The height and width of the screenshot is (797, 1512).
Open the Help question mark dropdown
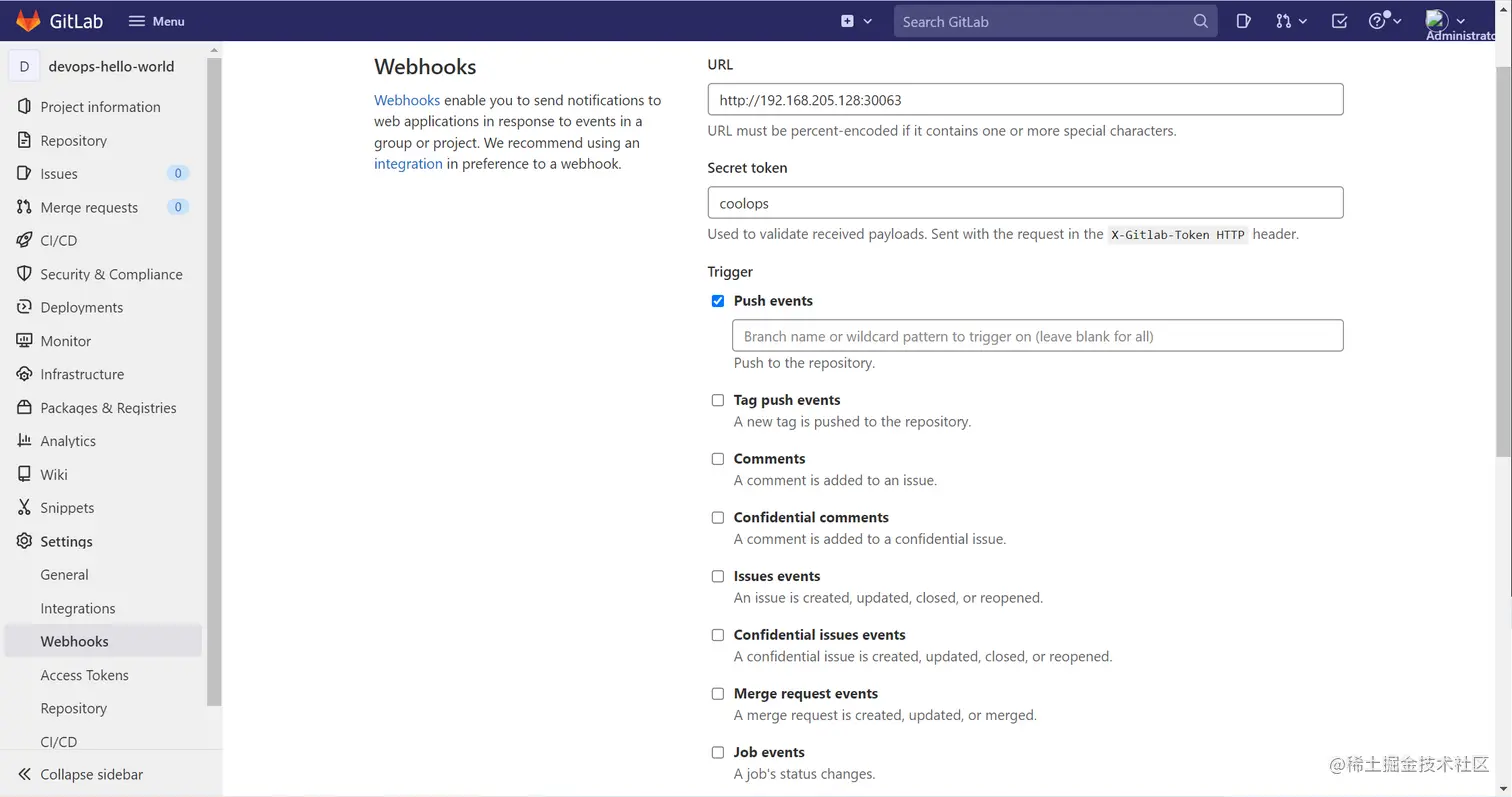[x=1385, y=21]
